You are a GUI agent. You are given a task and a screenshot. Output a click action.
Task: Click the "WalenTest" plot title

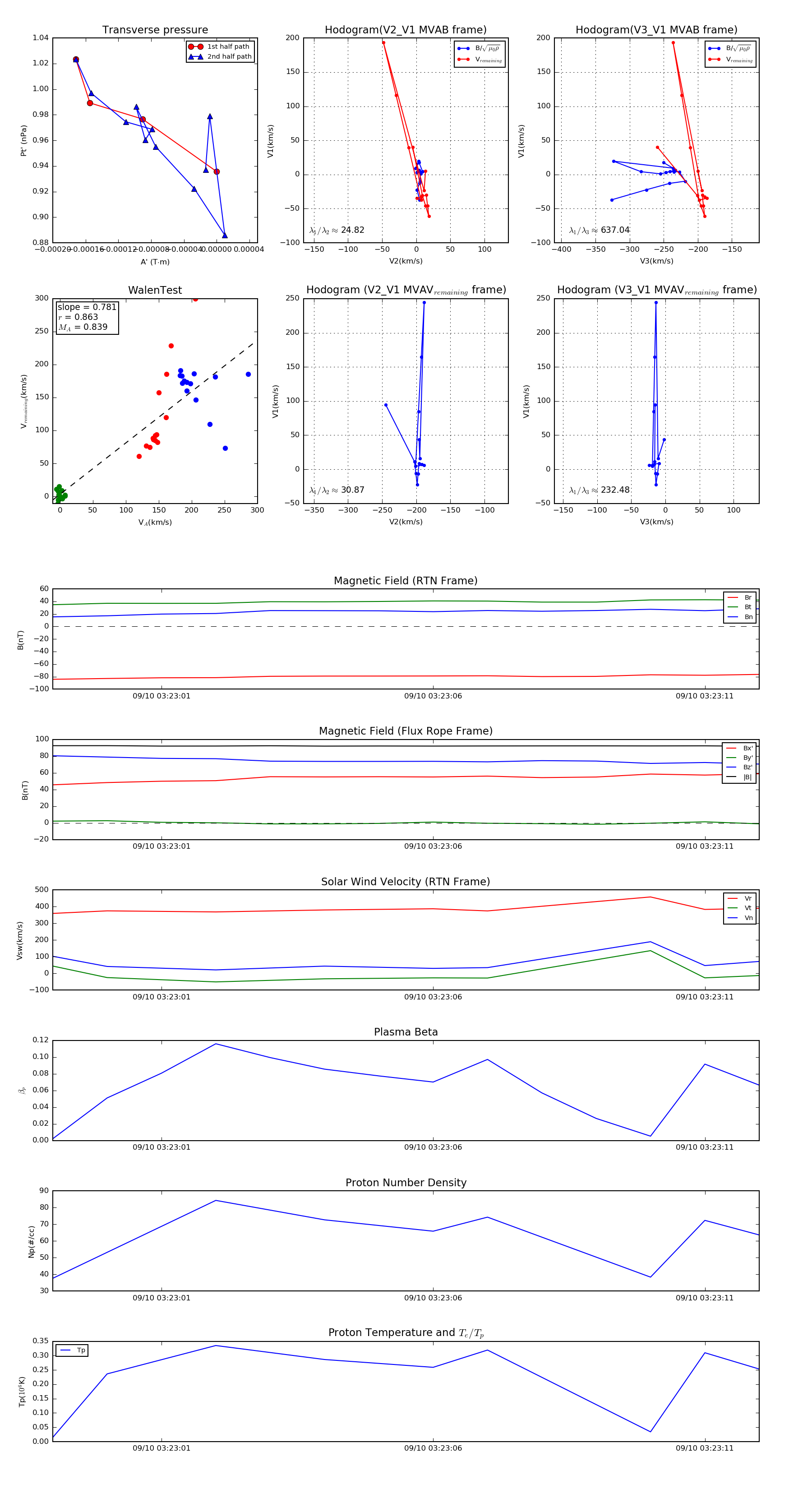click(155, 290)
